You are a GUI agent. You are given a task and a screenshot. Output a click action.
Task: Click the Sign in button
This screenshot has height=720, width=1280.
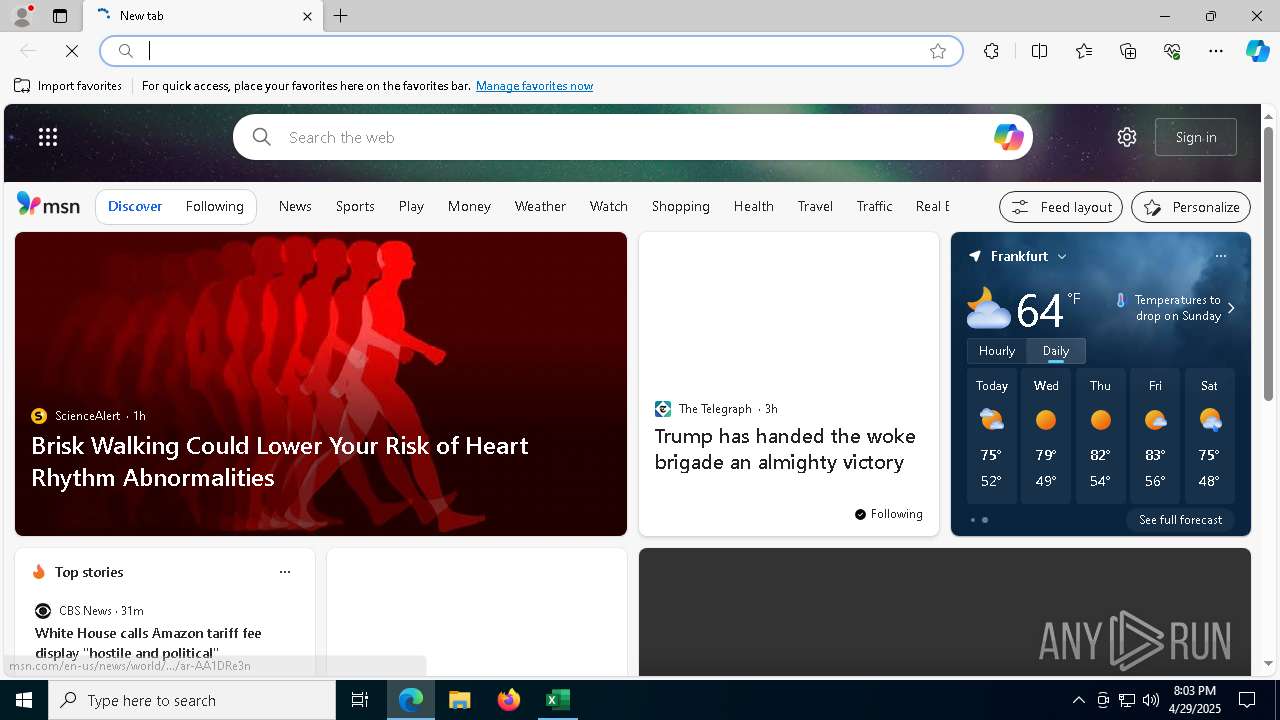[1196, 137]
